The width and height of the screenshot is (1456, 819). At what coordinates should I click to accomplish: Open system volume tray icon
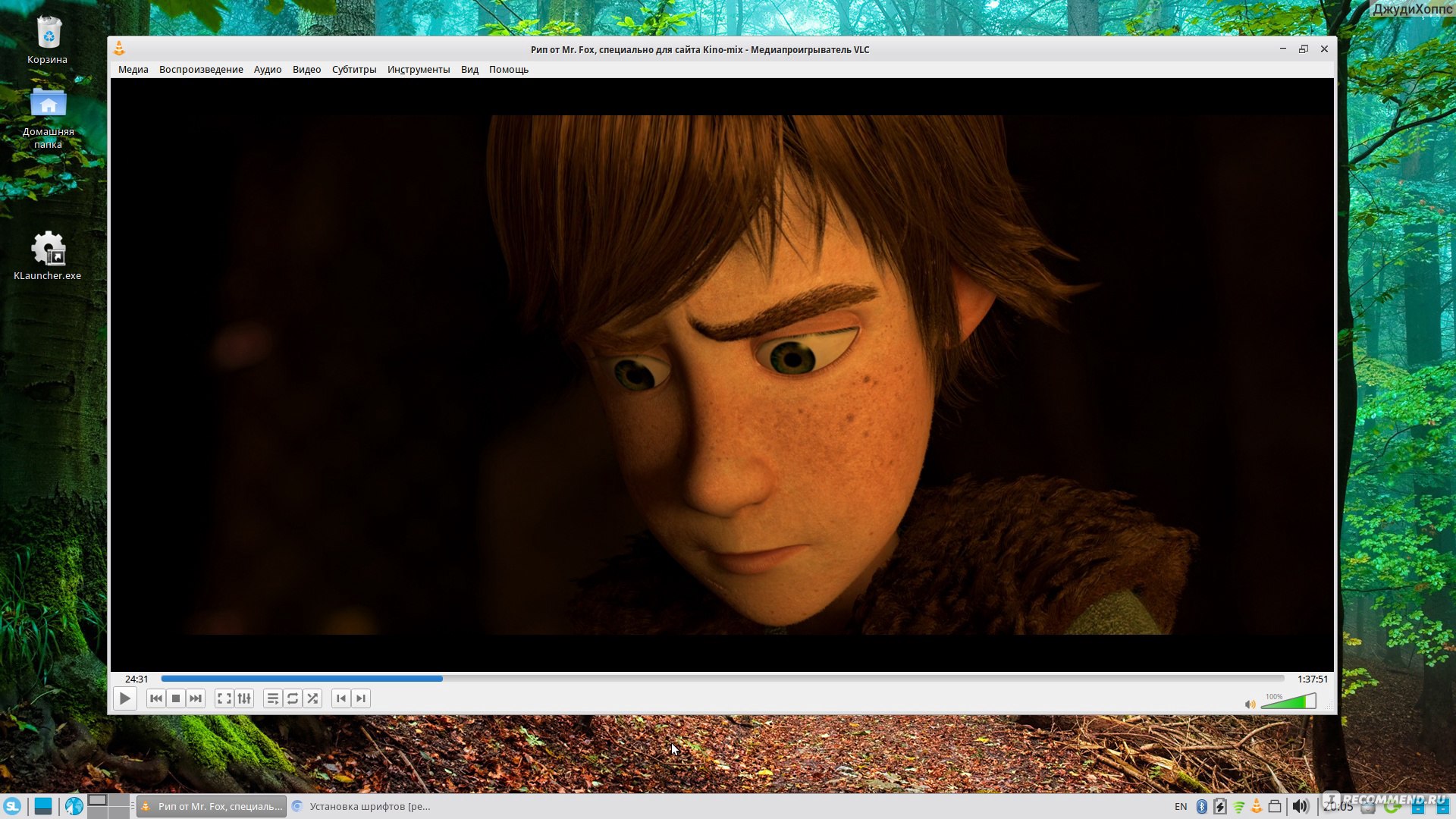[x=1300, y=806]
